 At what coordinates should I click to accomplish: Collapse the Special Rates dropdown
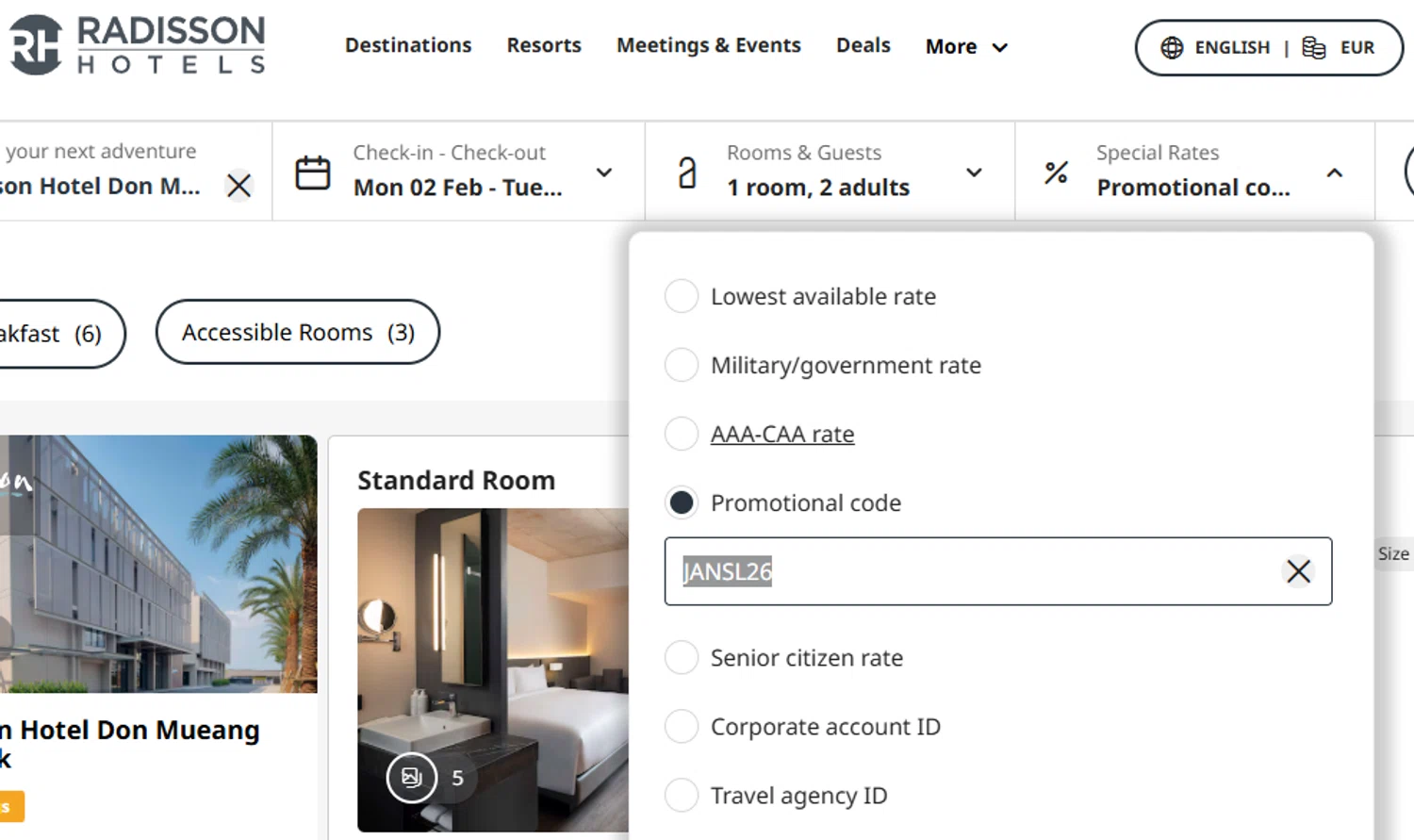click(x=1335, y=173)
